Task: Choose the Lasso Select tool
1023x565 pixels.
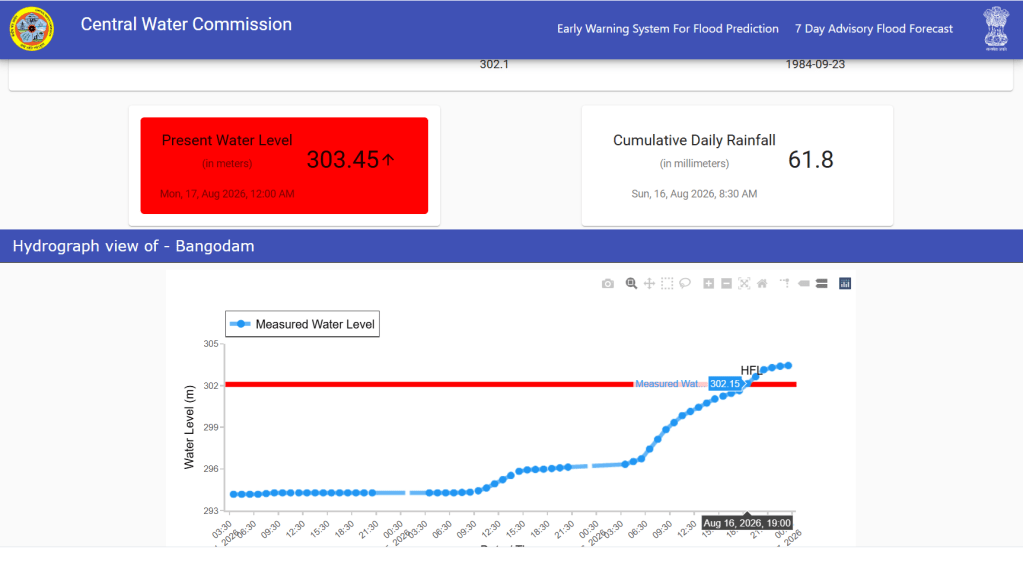Action: click(x=685, y=283)
